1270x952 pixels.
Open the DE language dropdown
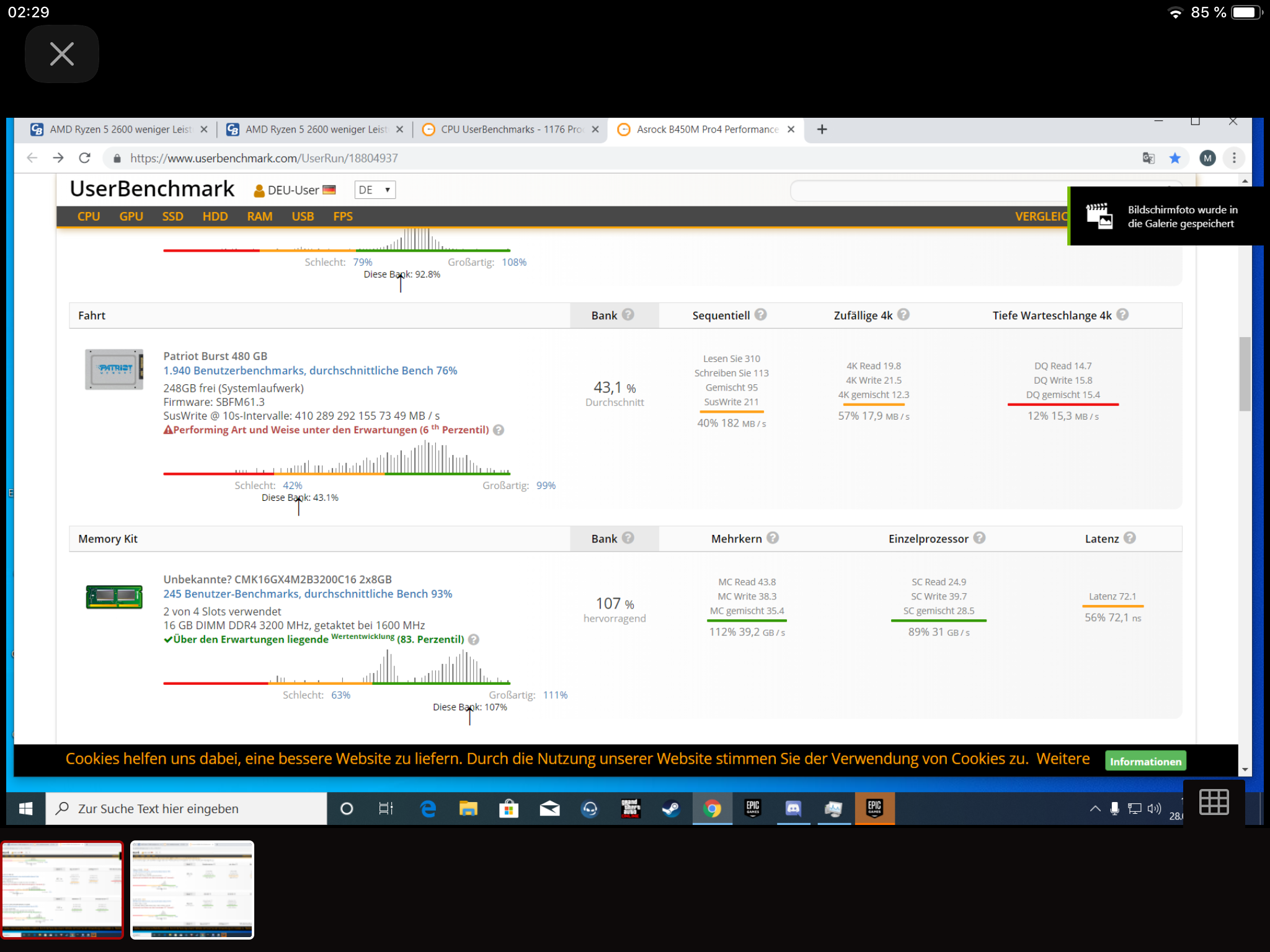click(375, 190)
